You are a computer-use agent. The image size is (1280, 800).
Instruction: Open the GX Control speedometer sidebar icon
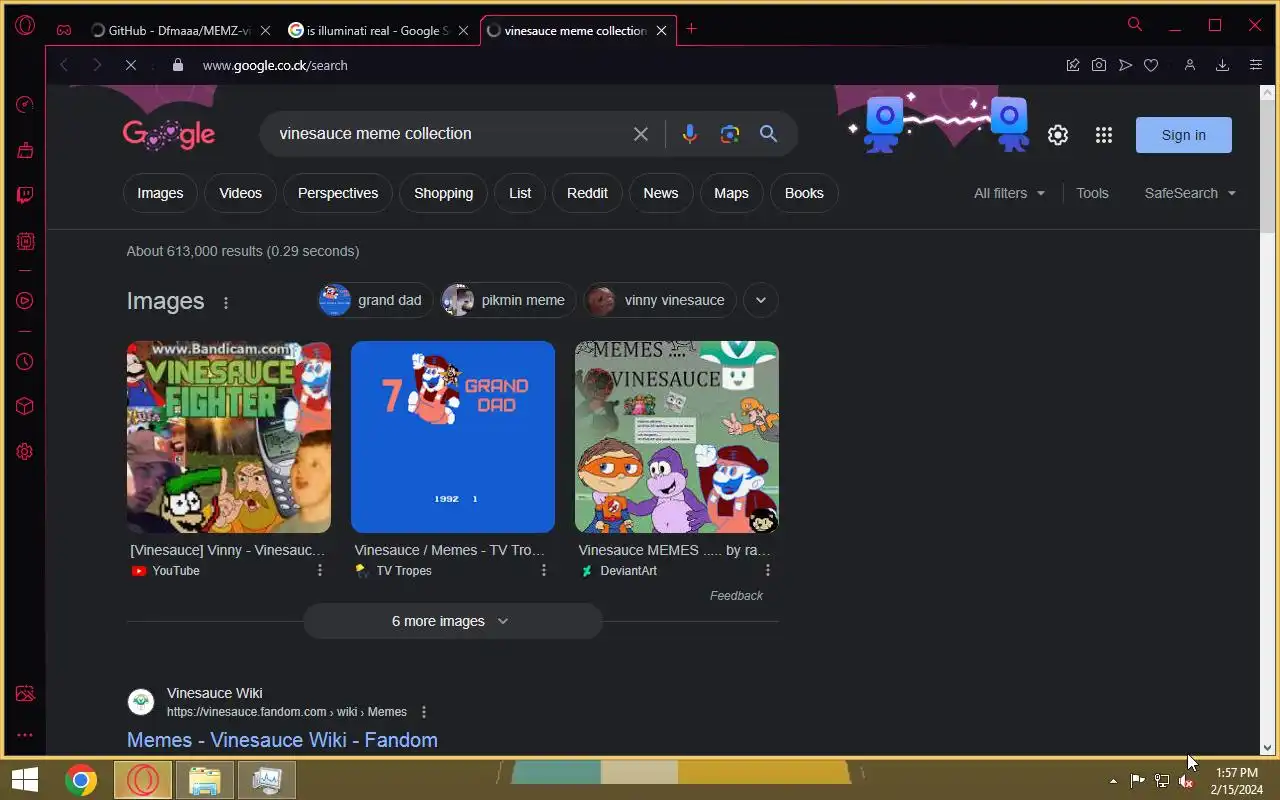click(25, 105)
